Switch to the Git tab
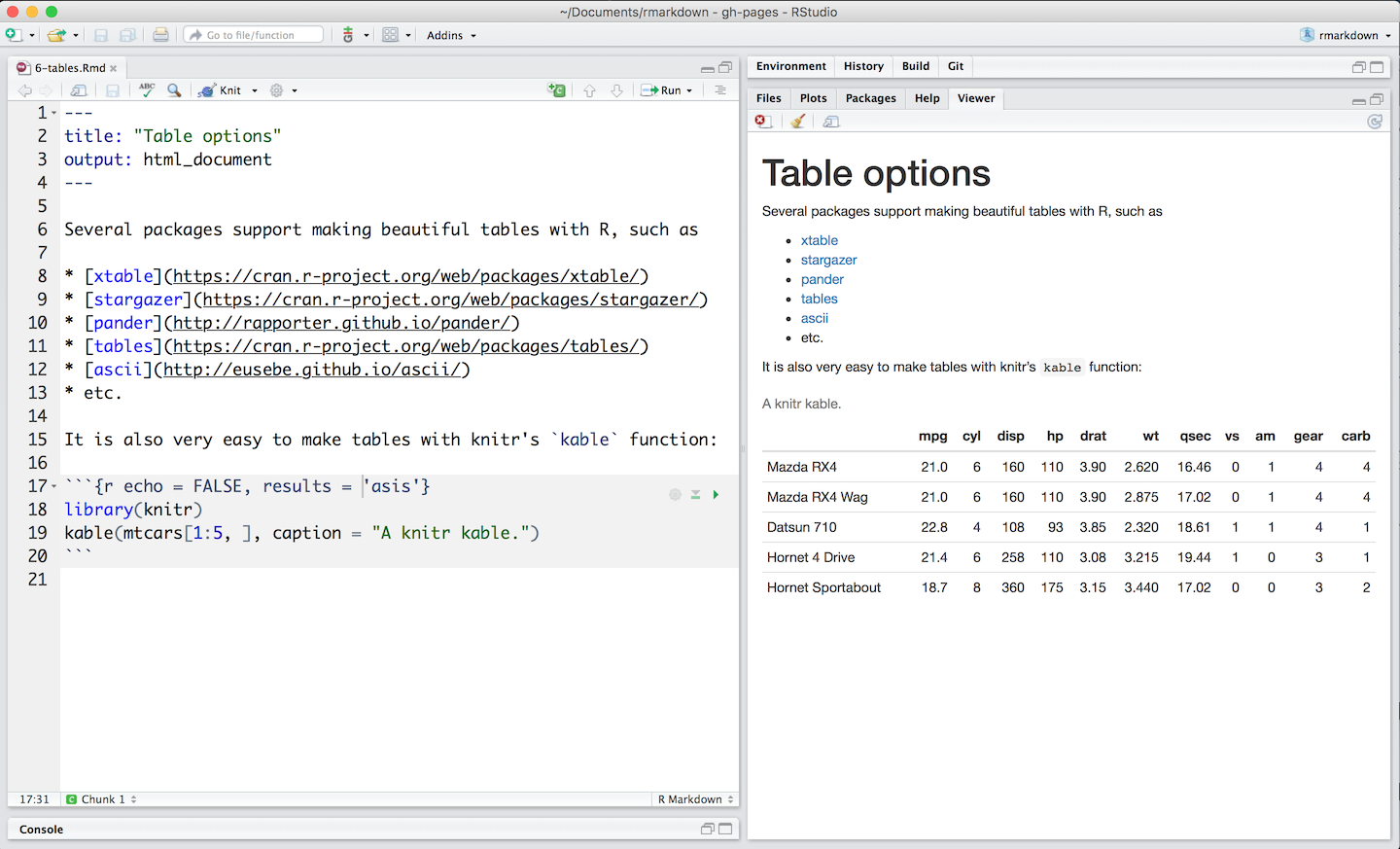Image resolution: width=1400 pixels, height=849 pixels. [955, 66]
